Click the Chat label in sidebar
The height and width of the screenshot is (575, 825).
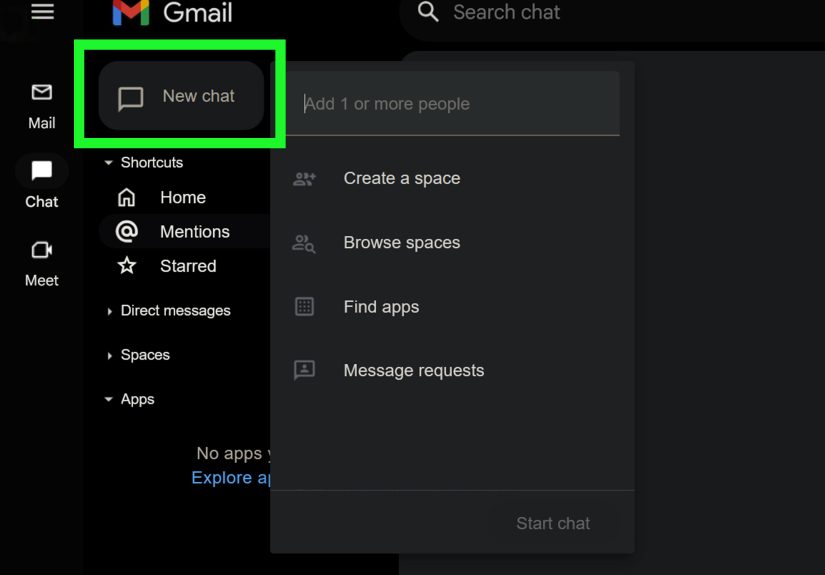pyautogui.click(x=42, y=201)
